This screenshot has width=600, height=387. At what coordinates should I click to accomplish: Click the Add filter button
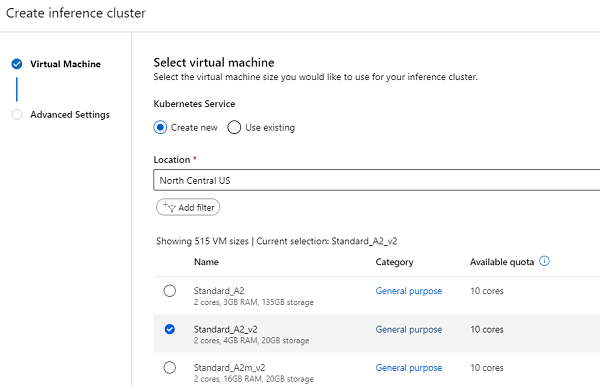point(188,207)
